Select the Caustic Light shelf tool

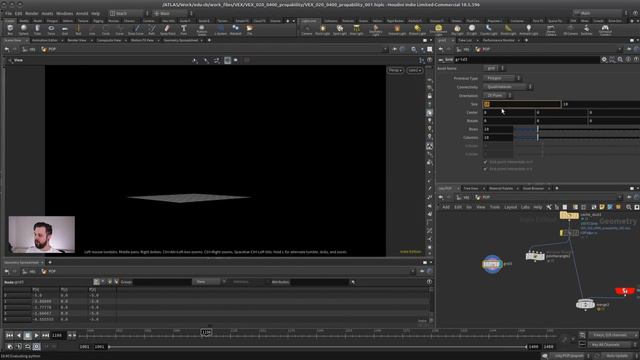point(489,29)
